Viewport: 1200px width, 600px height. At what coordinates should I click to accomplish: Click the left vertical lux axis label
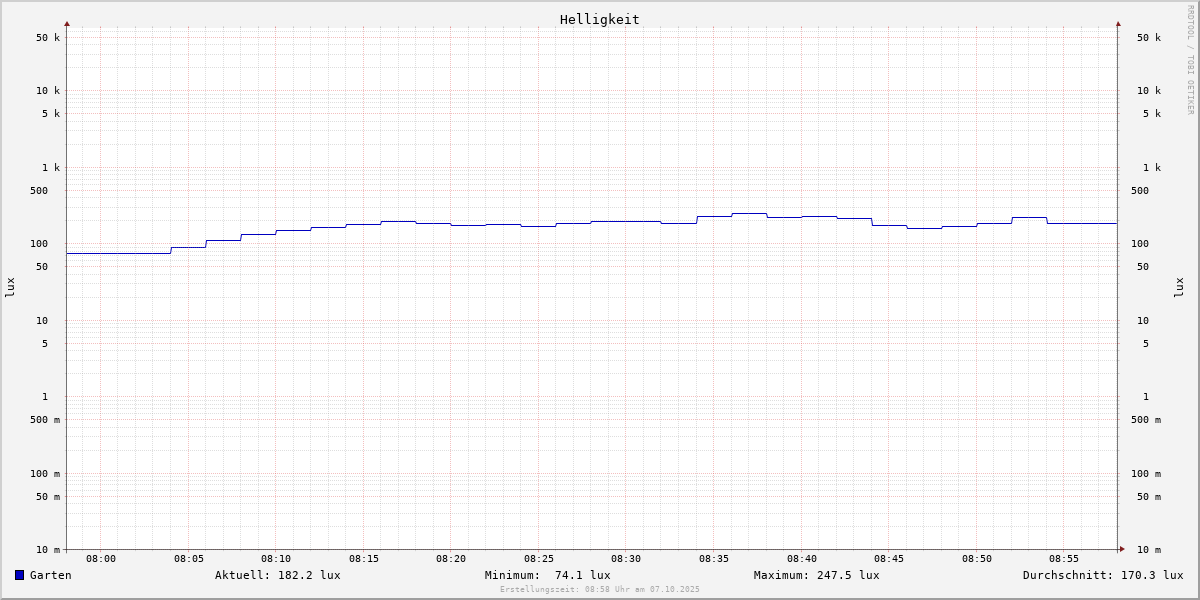click(x=10, y=288)
